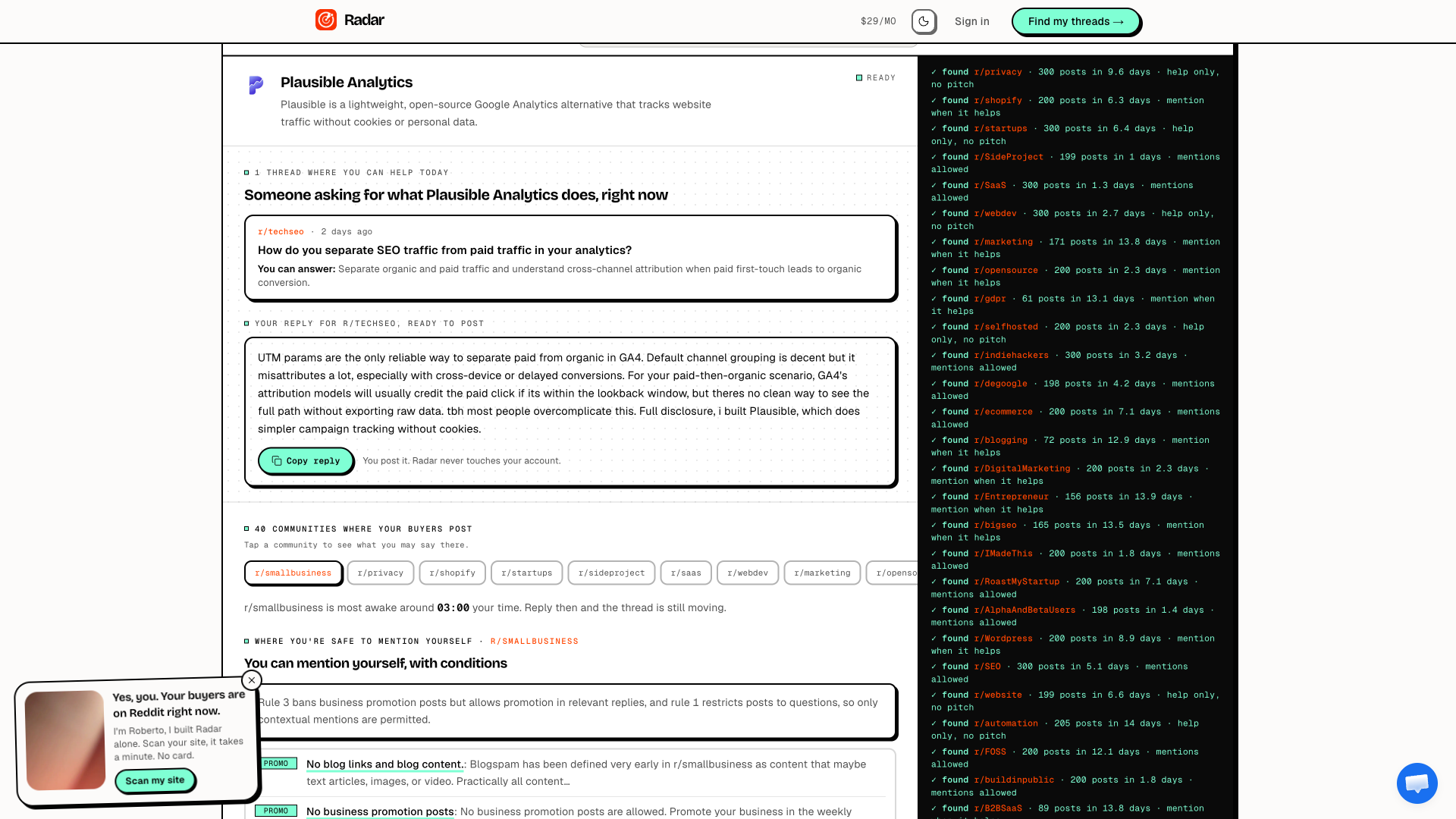The width and height of the screenshot is (1456, 819).
Task: Click the Plausible Analytics logo icon
Action: (256, 85)
